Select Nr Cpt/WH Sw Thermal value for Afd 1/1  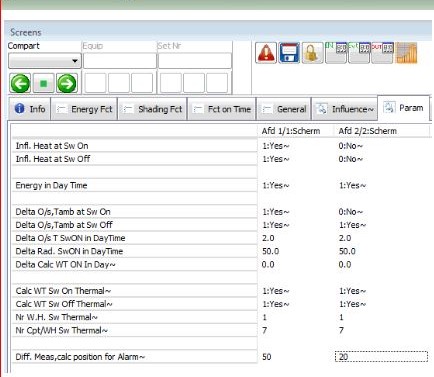(x=265, y=331)
